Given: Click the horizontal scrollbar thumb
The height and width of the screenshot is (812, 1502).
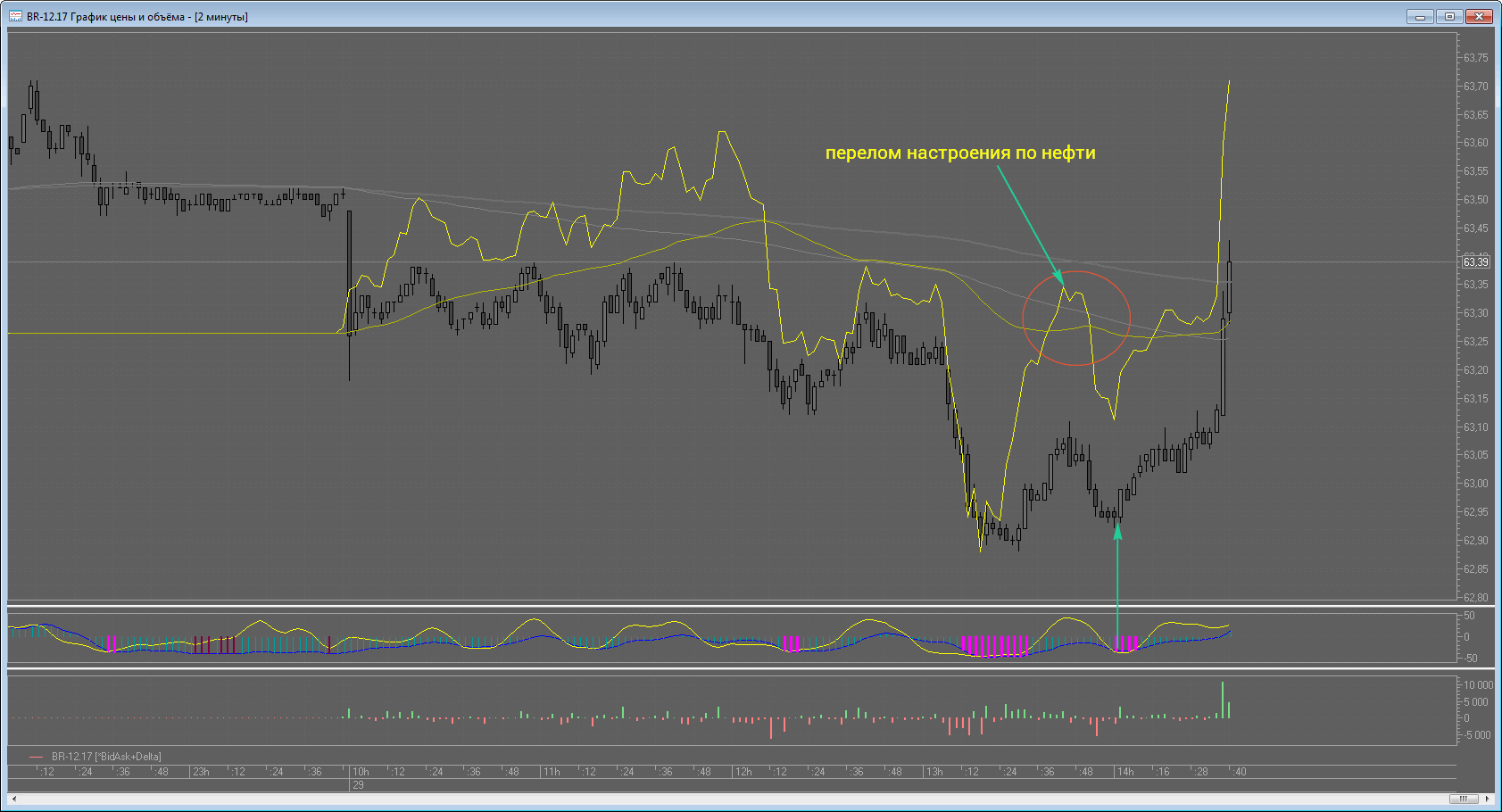Looking at the screenshot, I should pyautogui.click(x=1464, y=799).
